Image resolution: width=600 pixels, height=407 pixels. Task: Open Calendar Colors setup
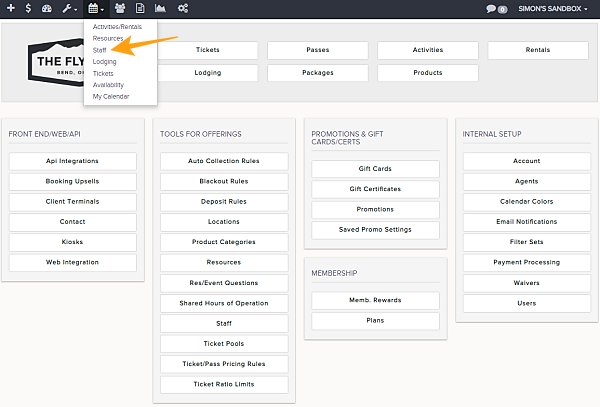click(527, 202)
